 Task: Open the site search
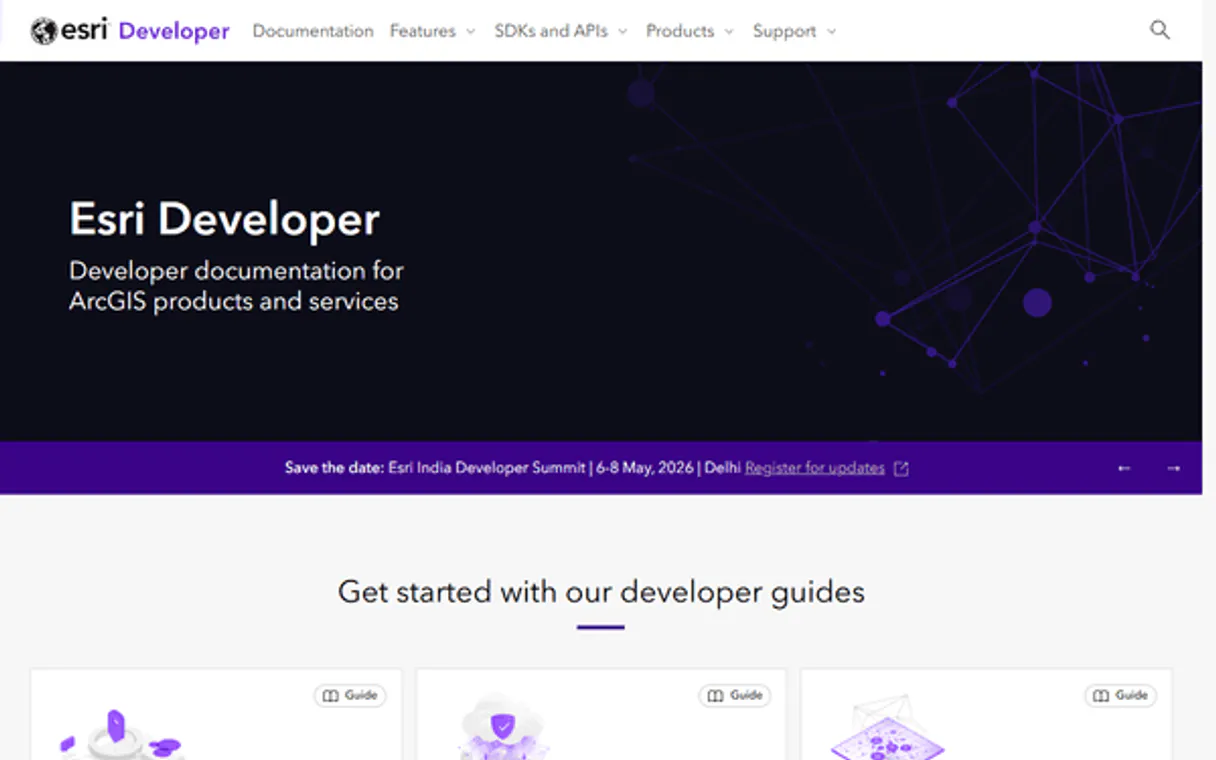(x=1159, y=30)
